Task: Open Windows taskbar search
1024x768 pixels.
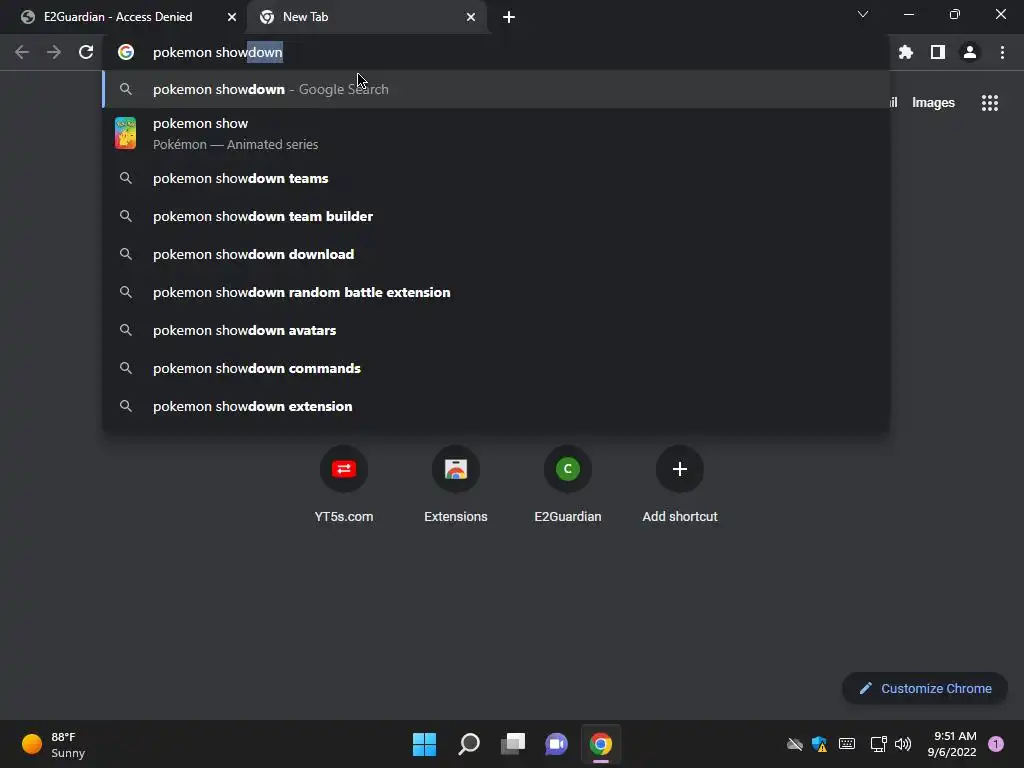Action: (x=469, y=744)
